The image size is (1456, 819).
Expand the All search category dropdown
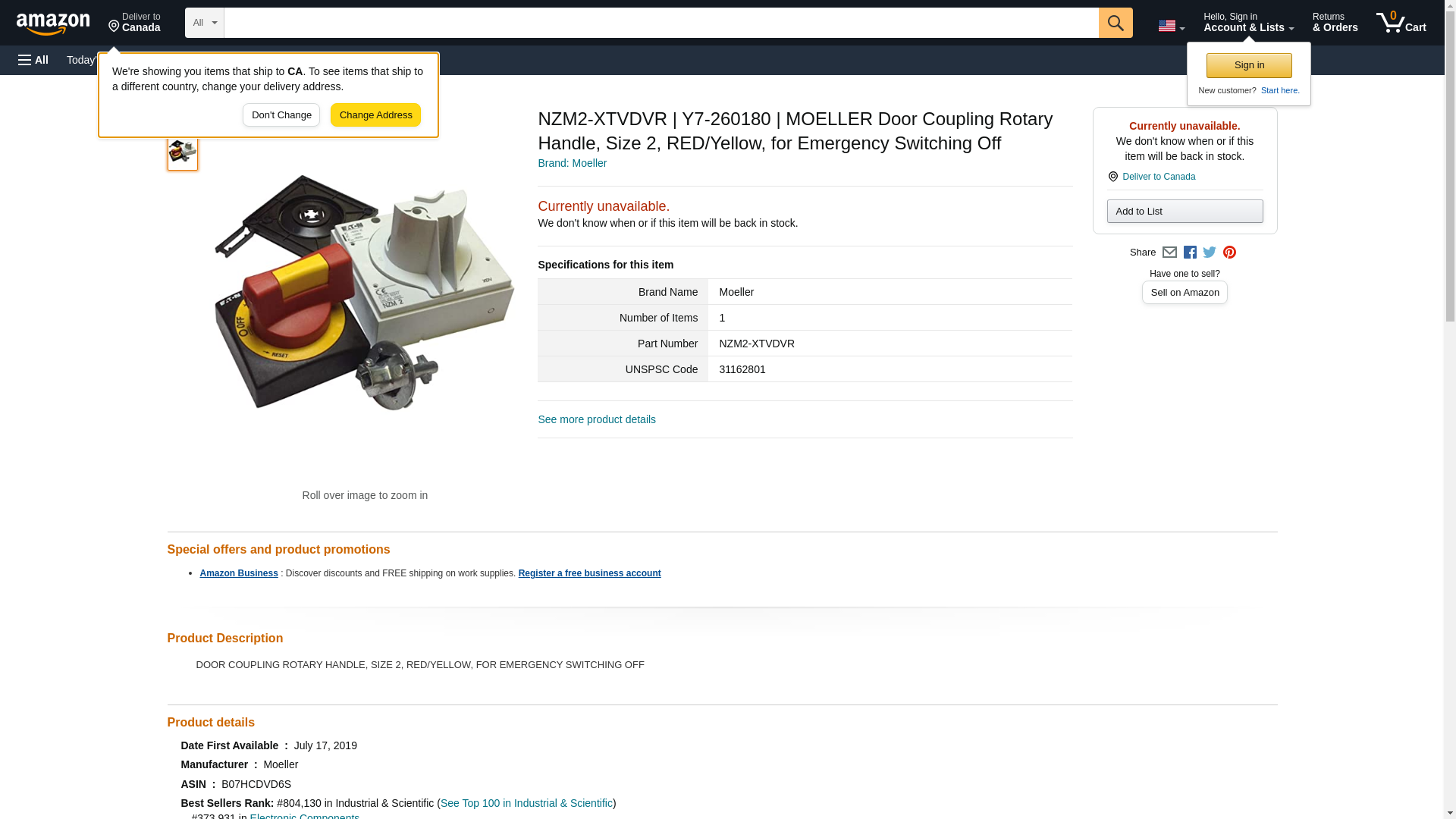point(204,23)
